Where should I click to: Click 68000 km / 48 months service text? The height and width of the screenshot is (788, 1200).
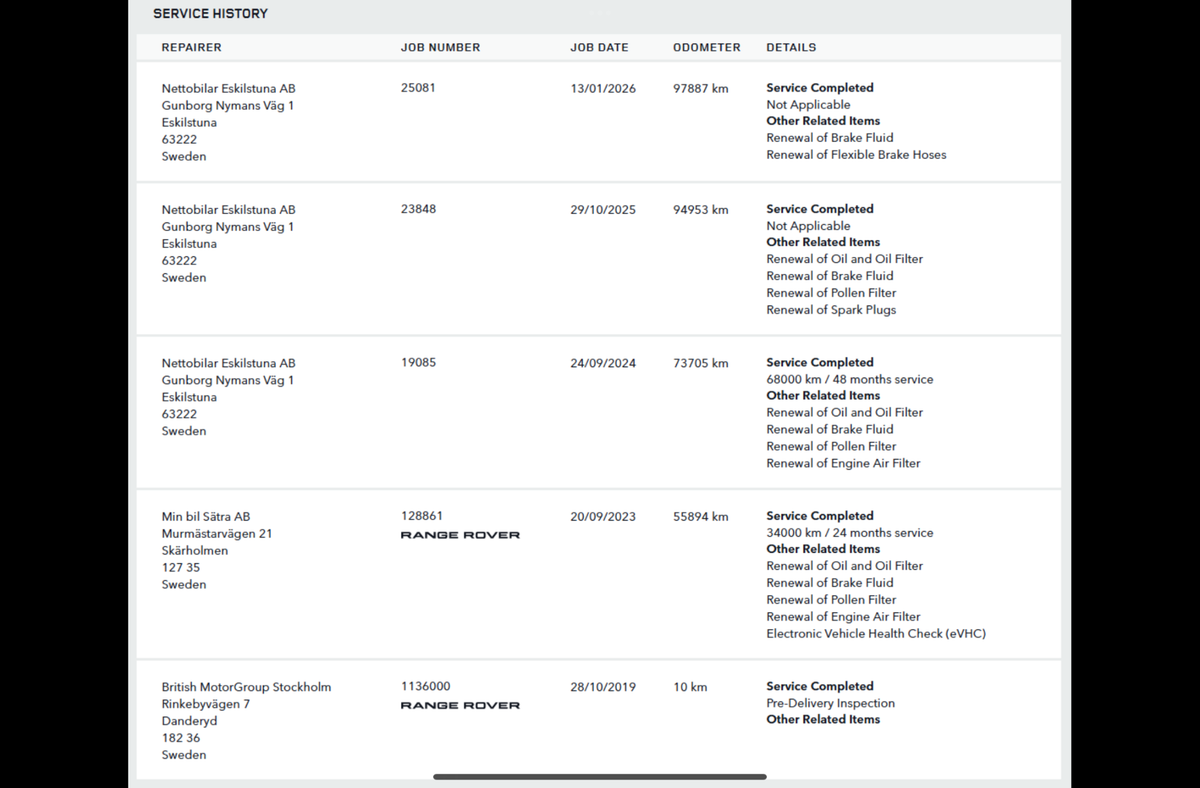850,380
